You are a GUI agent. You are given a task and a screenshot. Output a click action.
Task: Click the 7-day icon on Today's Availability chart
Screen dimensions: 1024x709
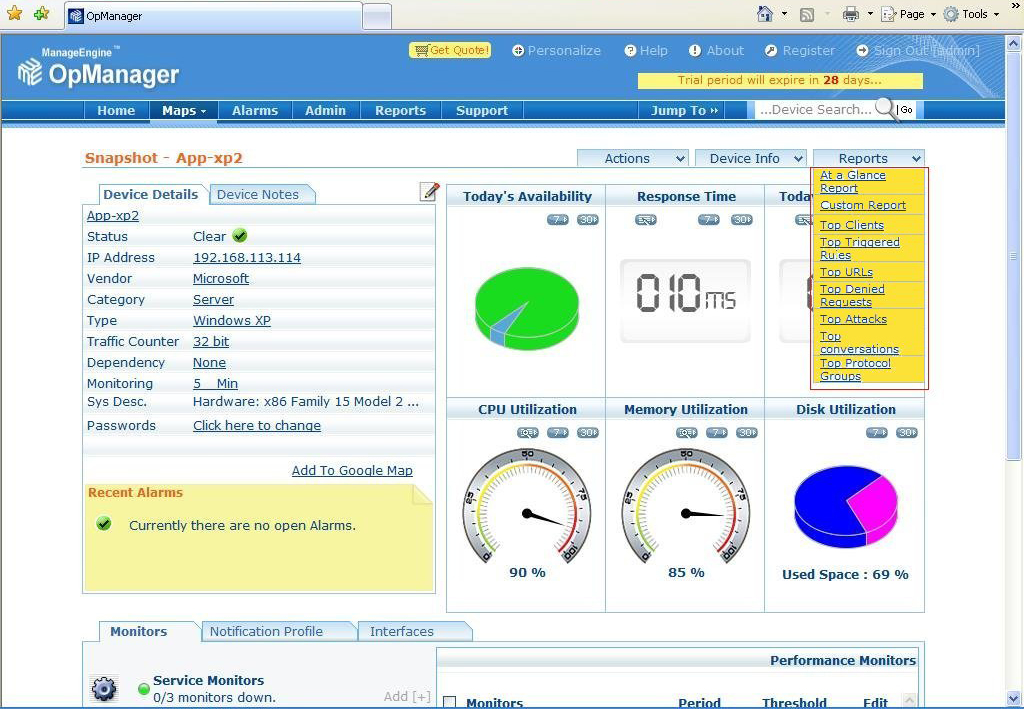(557, 219)
